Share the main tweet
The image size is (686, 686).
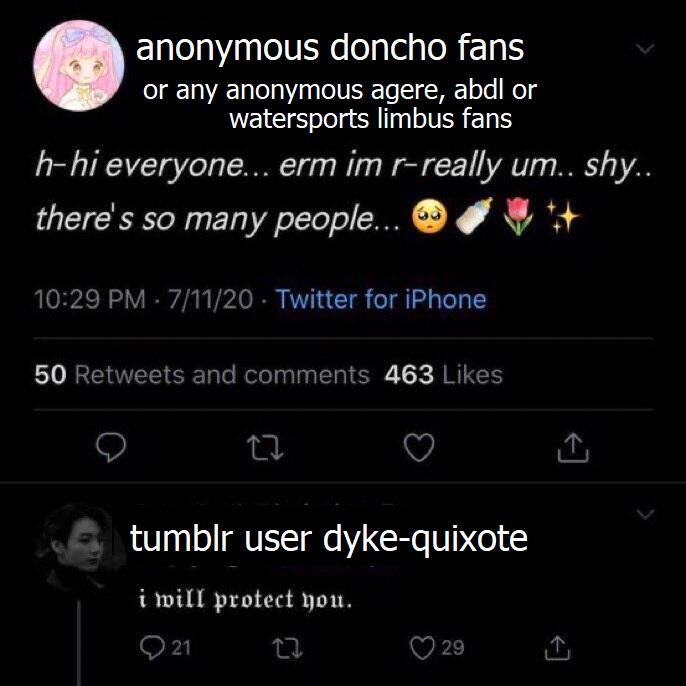coord(573,448)
